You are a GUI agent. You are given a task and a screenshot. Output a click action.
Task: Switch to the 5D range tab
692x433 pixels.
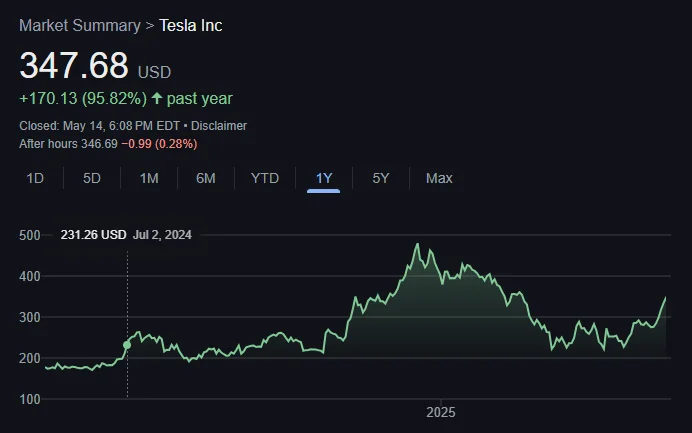(92, 178)
